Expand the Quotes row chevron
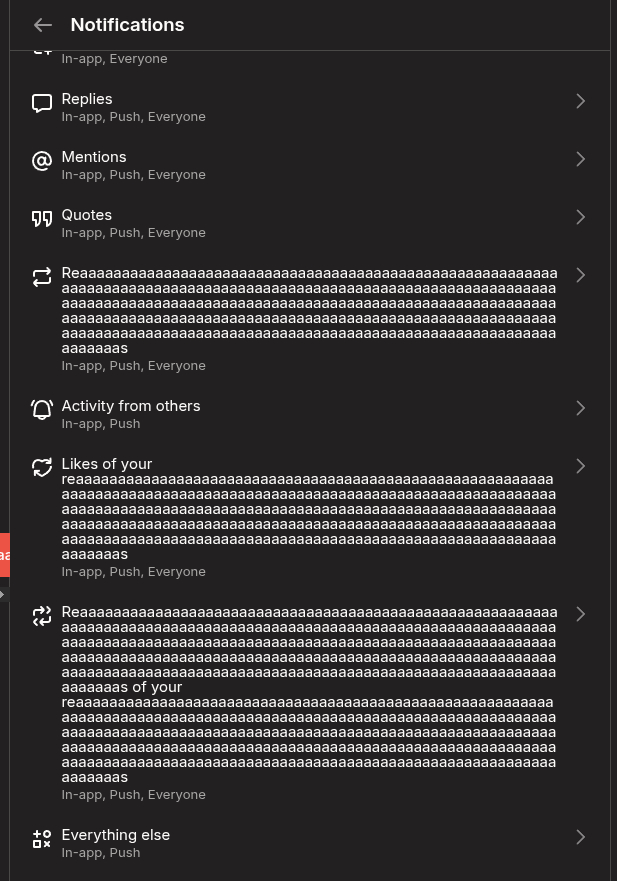 click(x=580, y=217)
